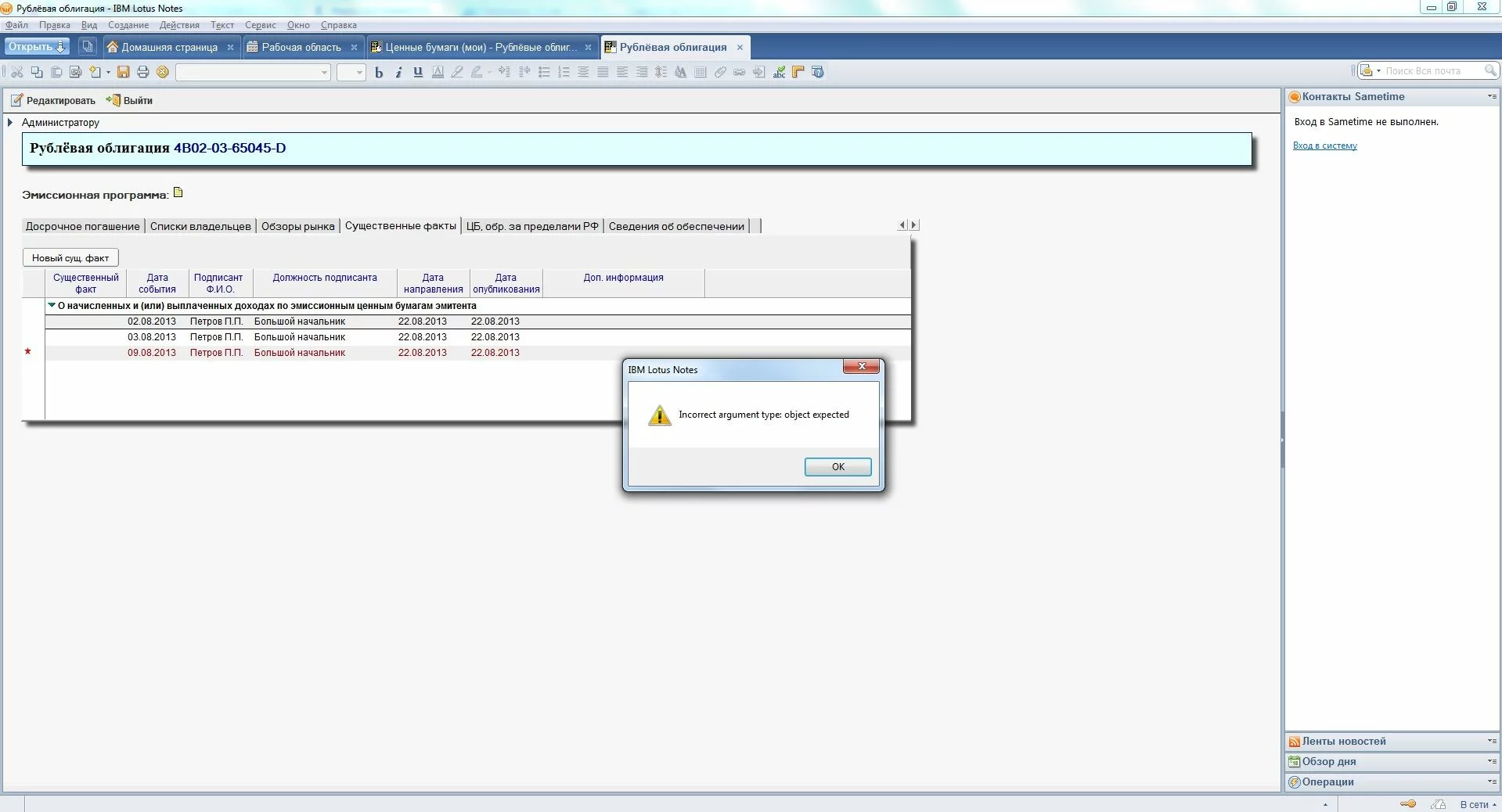Screen dimensions: 1502x812
Task: Click the yellow note icon after Эмиссионная программа
Action: (x=178, y=192)
